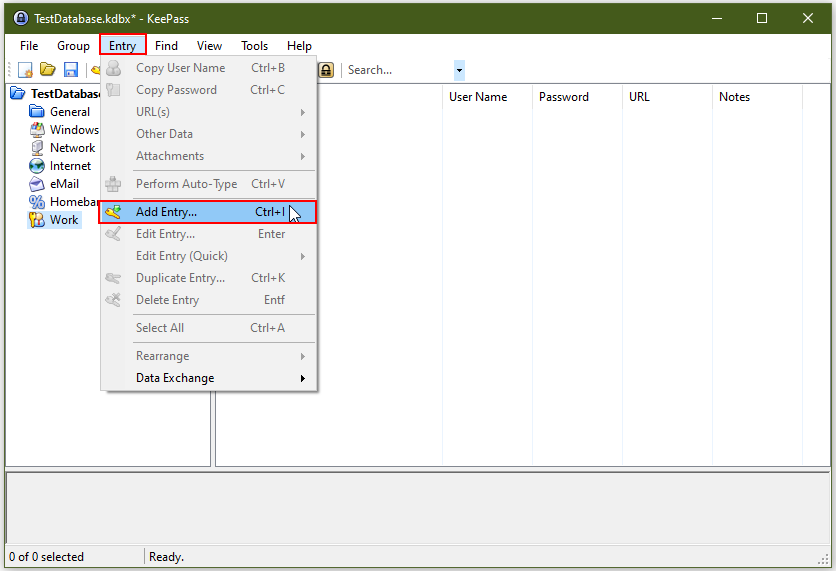Sort by the User Name column header
The height and width of the screenshot is (571, 836).
487,97
